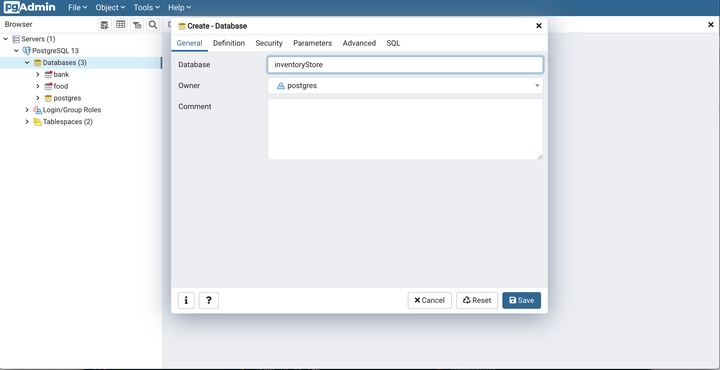Screen dimensions: 720x370
Task: Click the Owner field label
Action: [189, 85]
